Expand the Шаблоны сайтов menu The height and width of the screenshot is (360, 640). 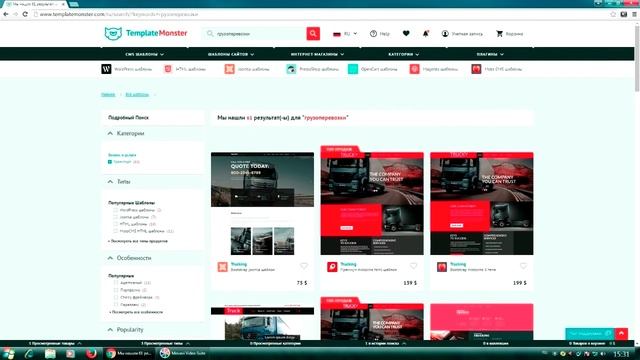(231, 54)
